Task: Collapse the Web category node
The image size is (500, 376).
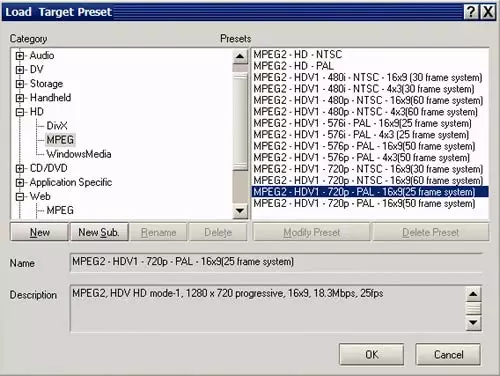Action: (20, 197)
